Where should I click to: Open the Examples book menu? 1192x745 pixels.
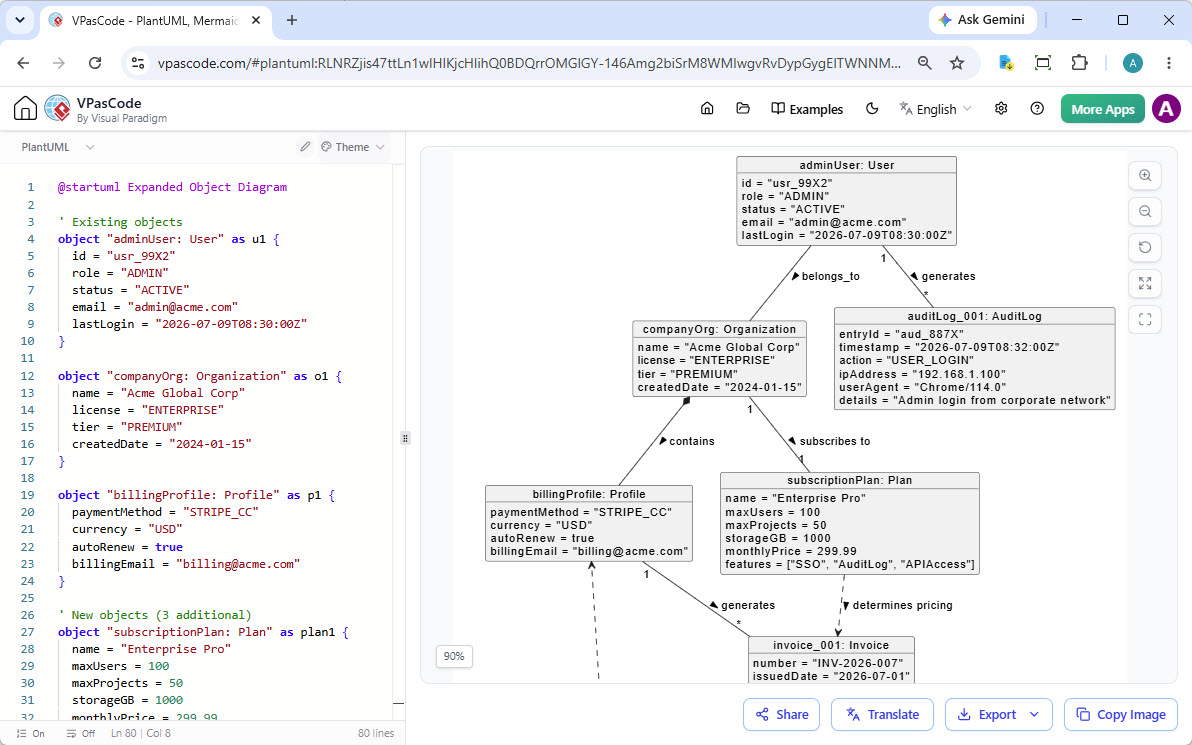[807, 109]
